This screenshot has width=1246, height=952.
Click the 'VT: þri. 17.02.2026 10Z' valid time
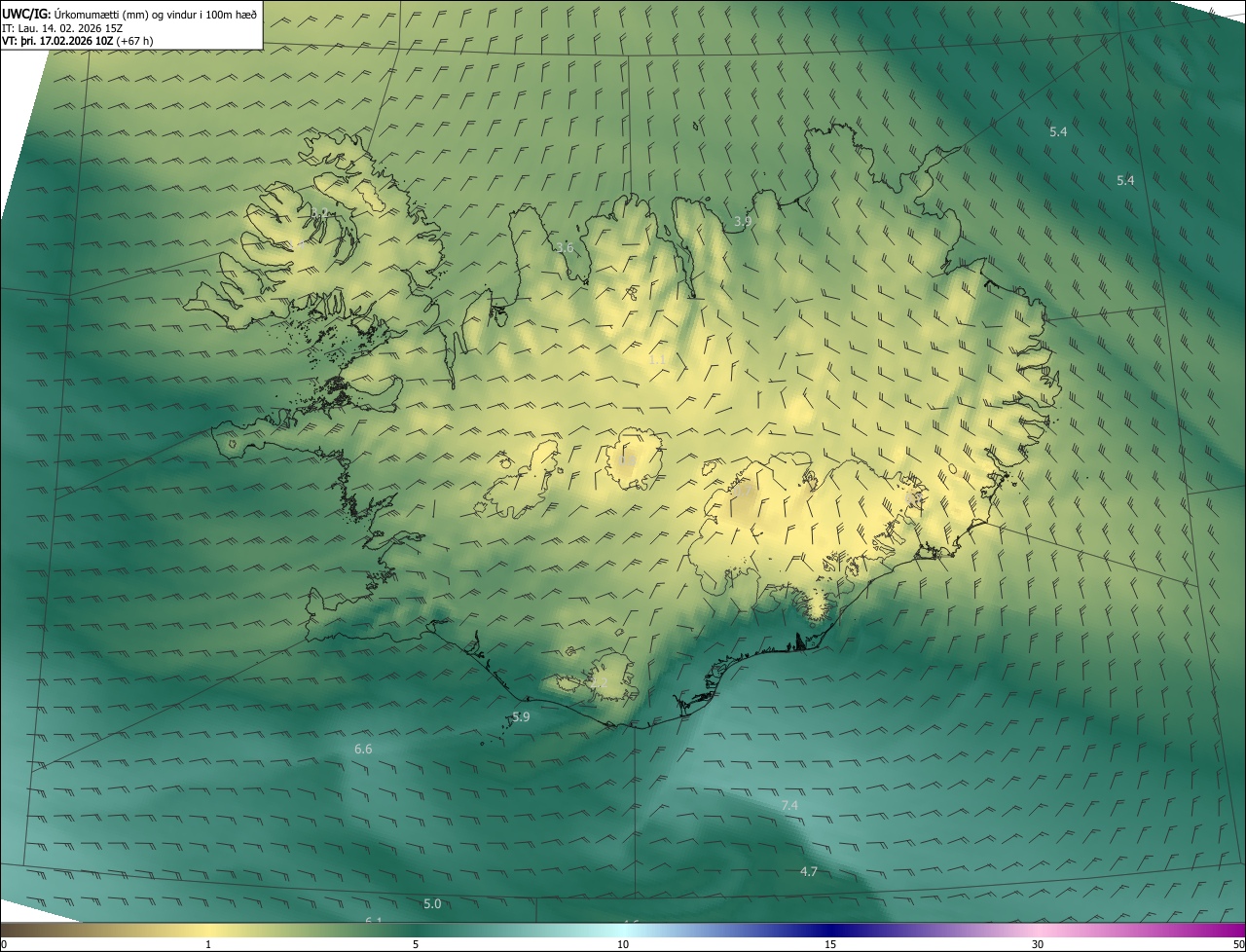coord(57,41)
